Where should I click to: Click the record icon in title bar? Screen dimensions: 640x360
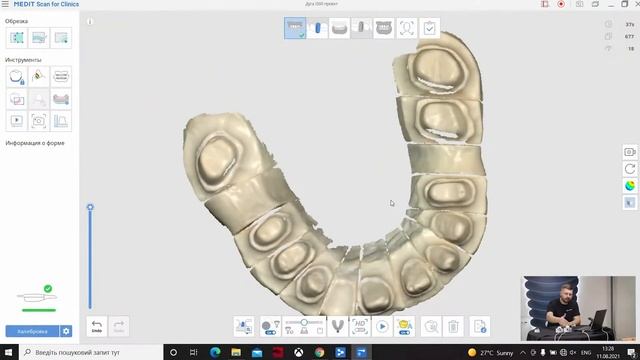coord(561,4)
